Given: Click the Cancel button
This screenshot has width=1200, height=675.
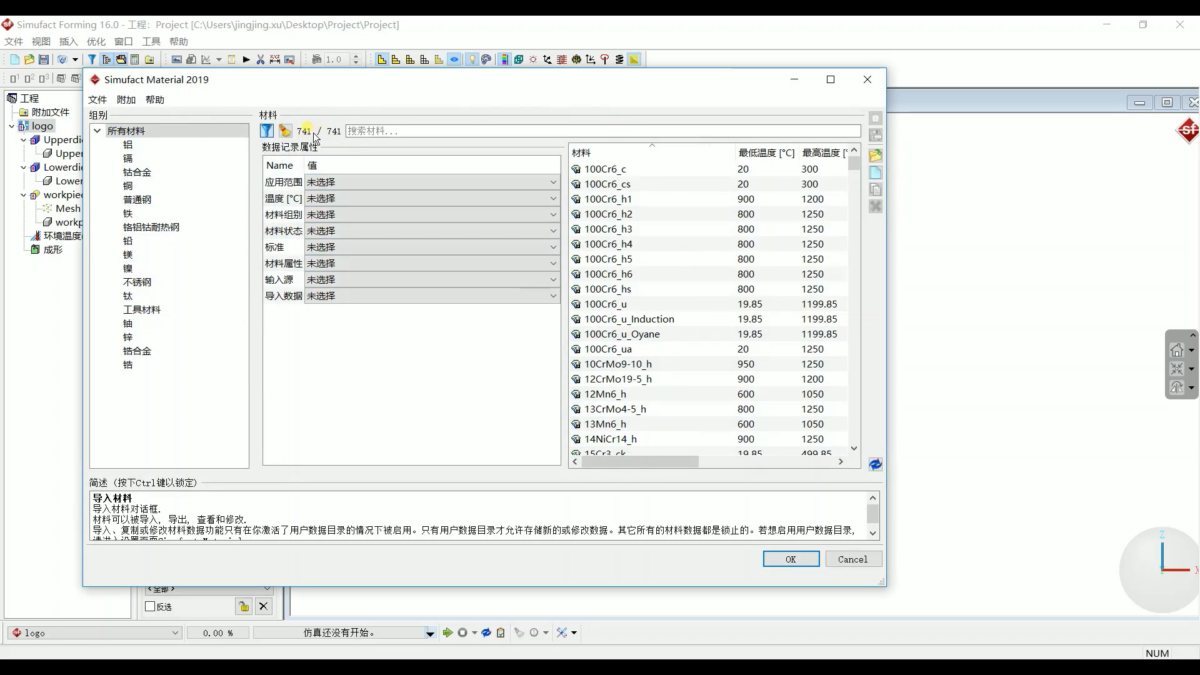Looking at the screenshot, I should pos(853,559).
